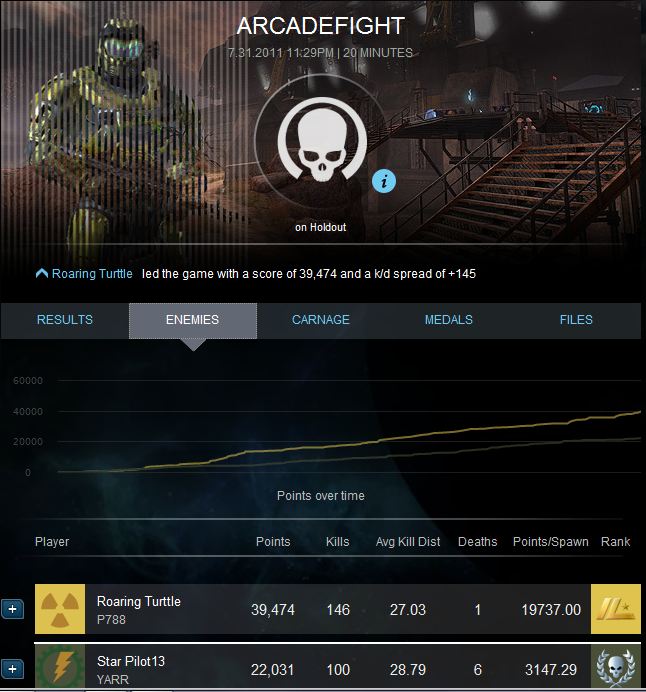Click Roaring Turttle name in player table
This screenshot has height=692, width=646.
[x=139, y=602]
